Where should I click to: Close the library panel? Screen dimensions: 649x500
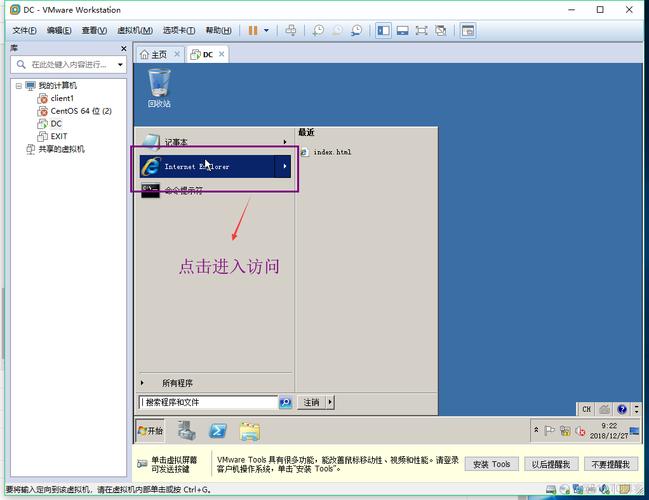[123, 49]
